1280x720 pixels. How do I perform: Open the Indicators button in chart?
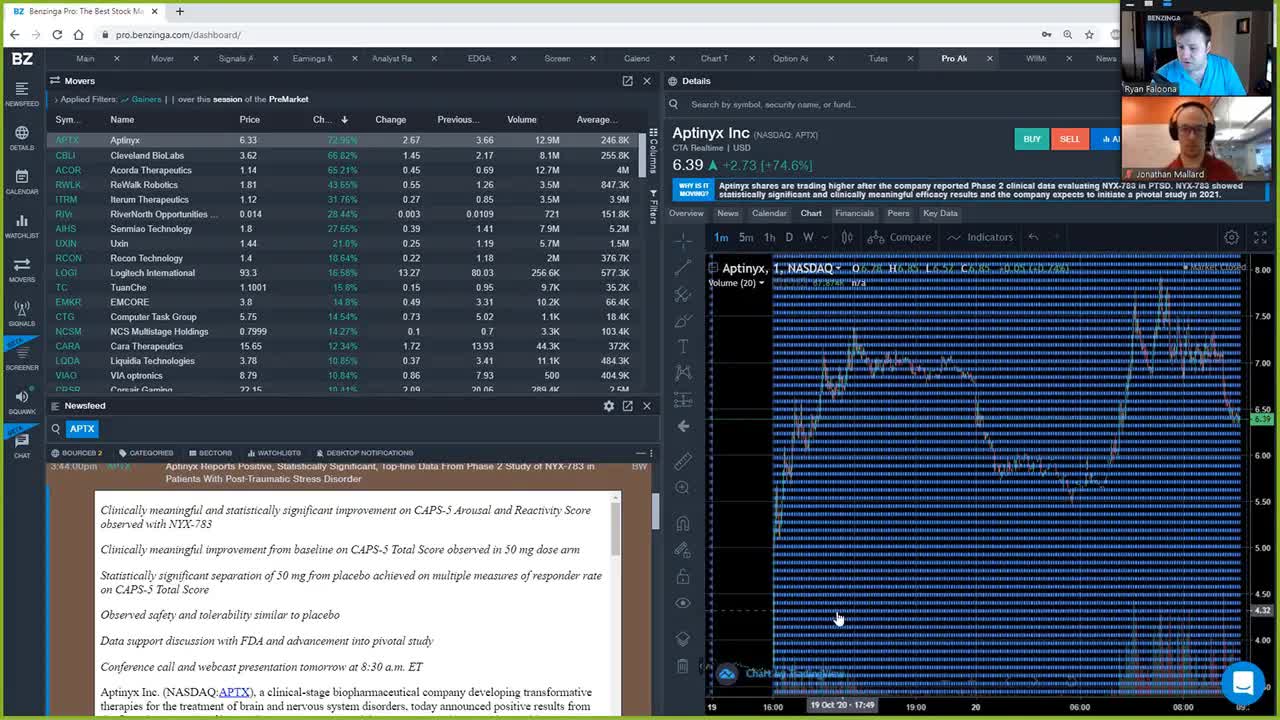980,237
